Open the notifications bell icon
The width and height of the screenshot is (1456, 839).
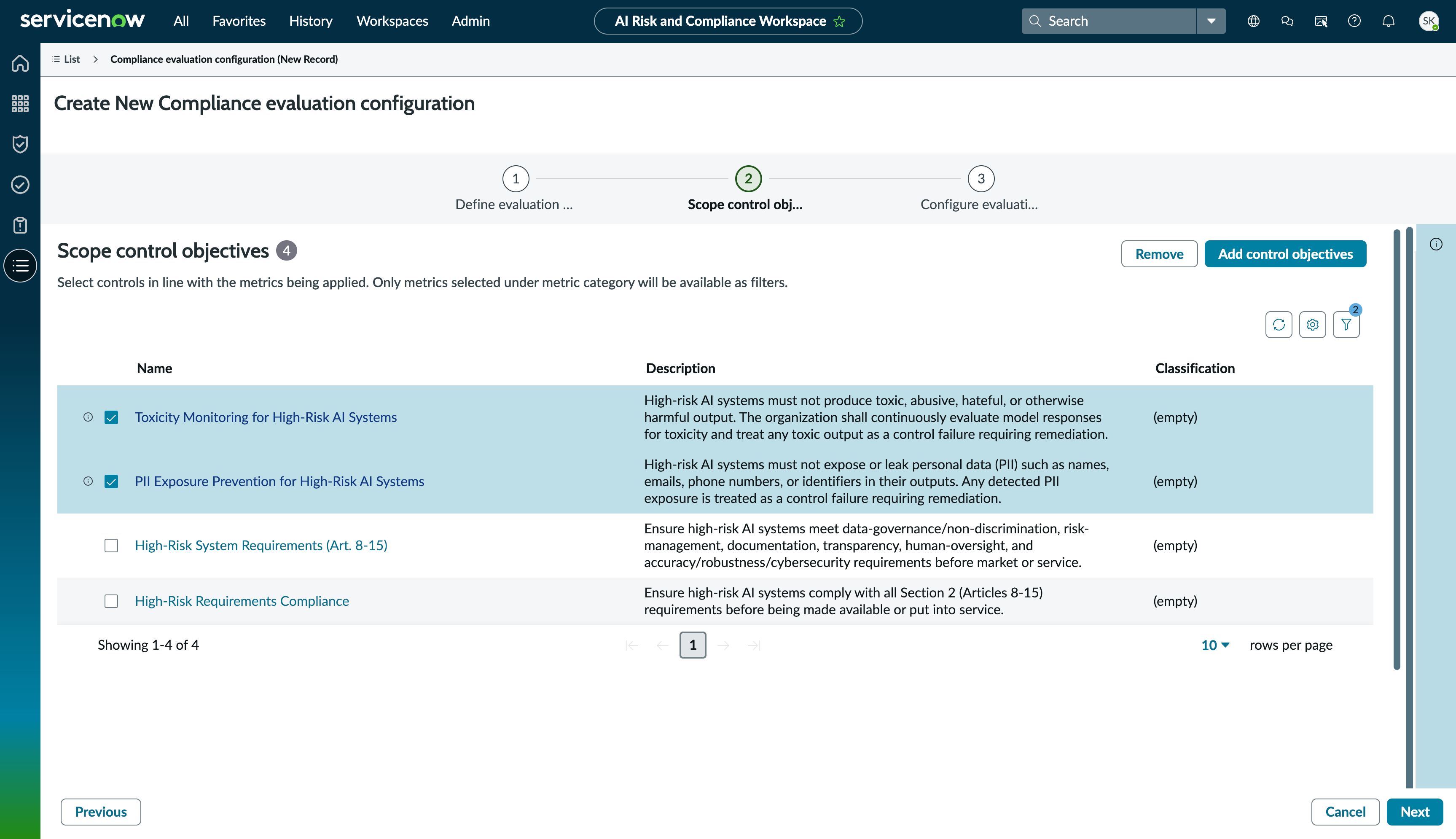(1389, 22)
